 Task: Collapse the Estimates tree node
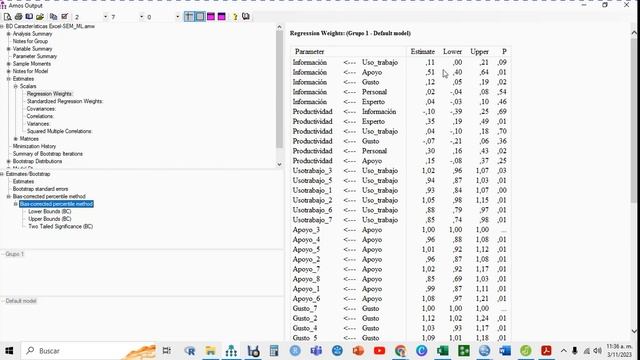pos(9,79)
